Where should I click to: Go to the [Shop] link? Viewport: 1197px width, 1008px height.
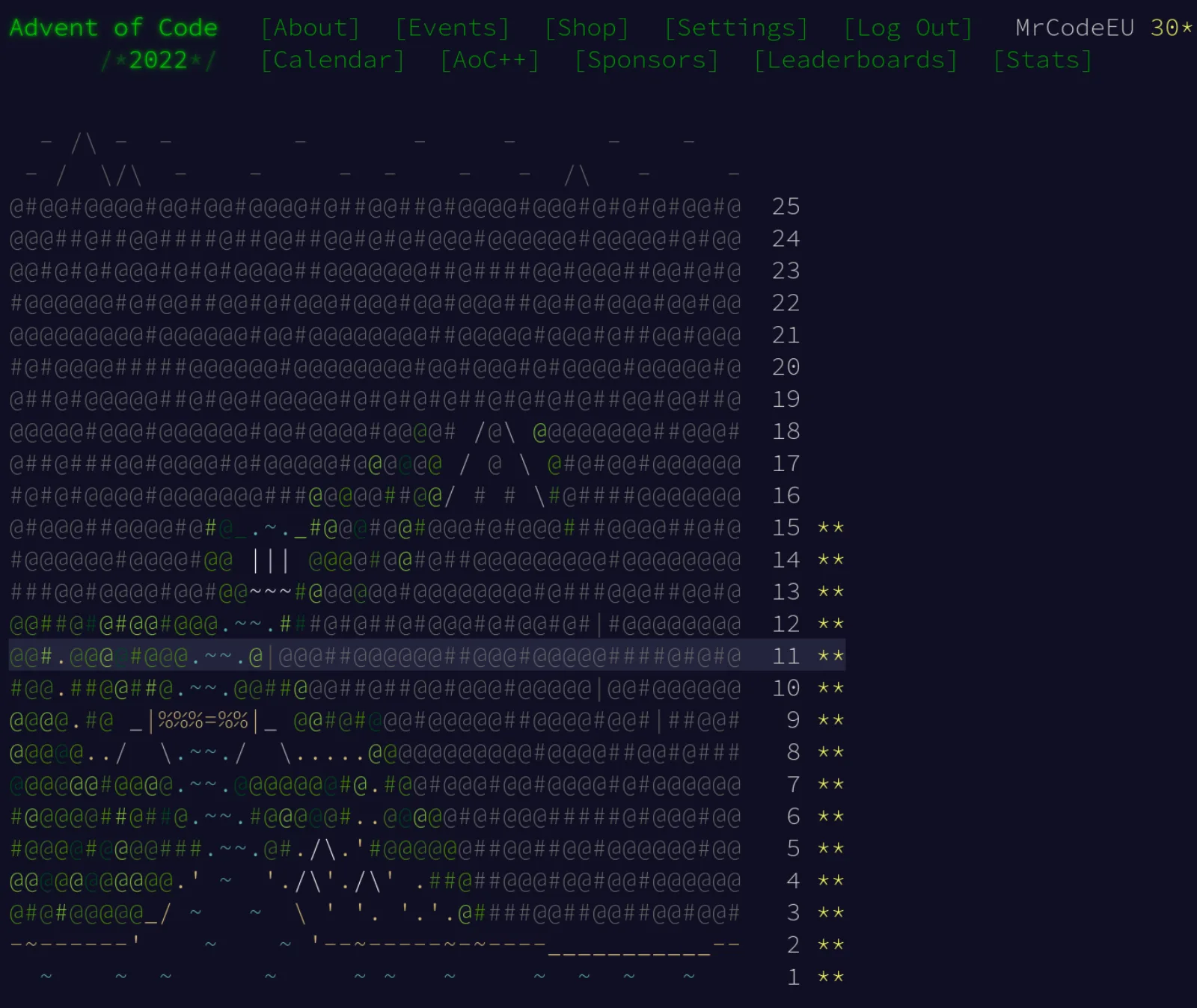click(587, 28)
